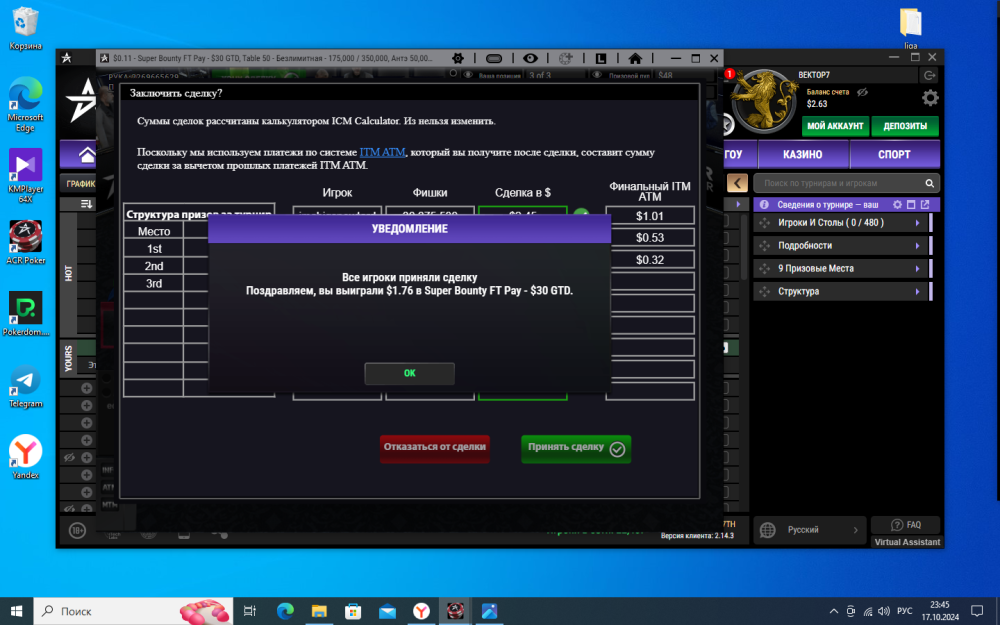
Task: Decline the deal with the red button
Action: click(x=434, y=447)
